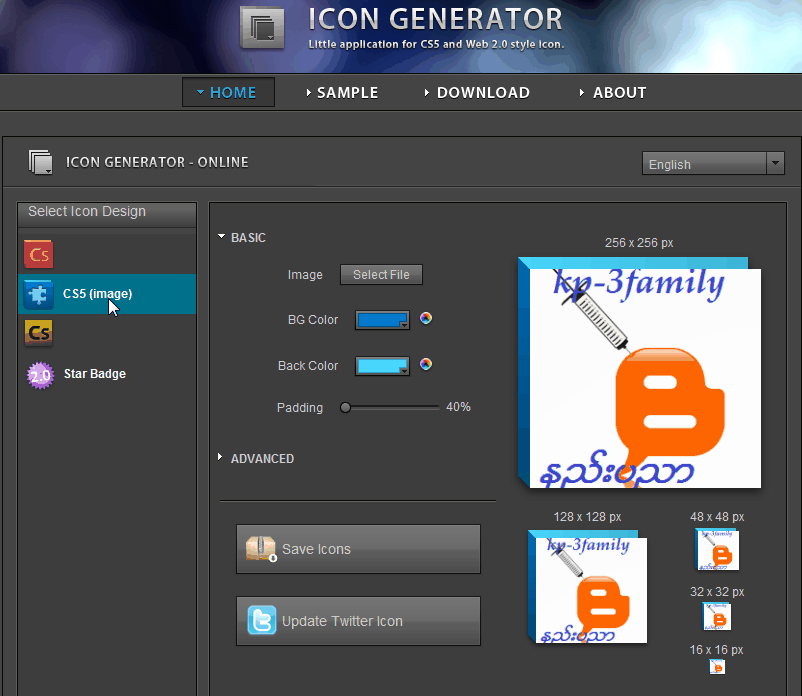802x696 pixels.
Task: Select the red CS icon design
Action: [38, 254]
